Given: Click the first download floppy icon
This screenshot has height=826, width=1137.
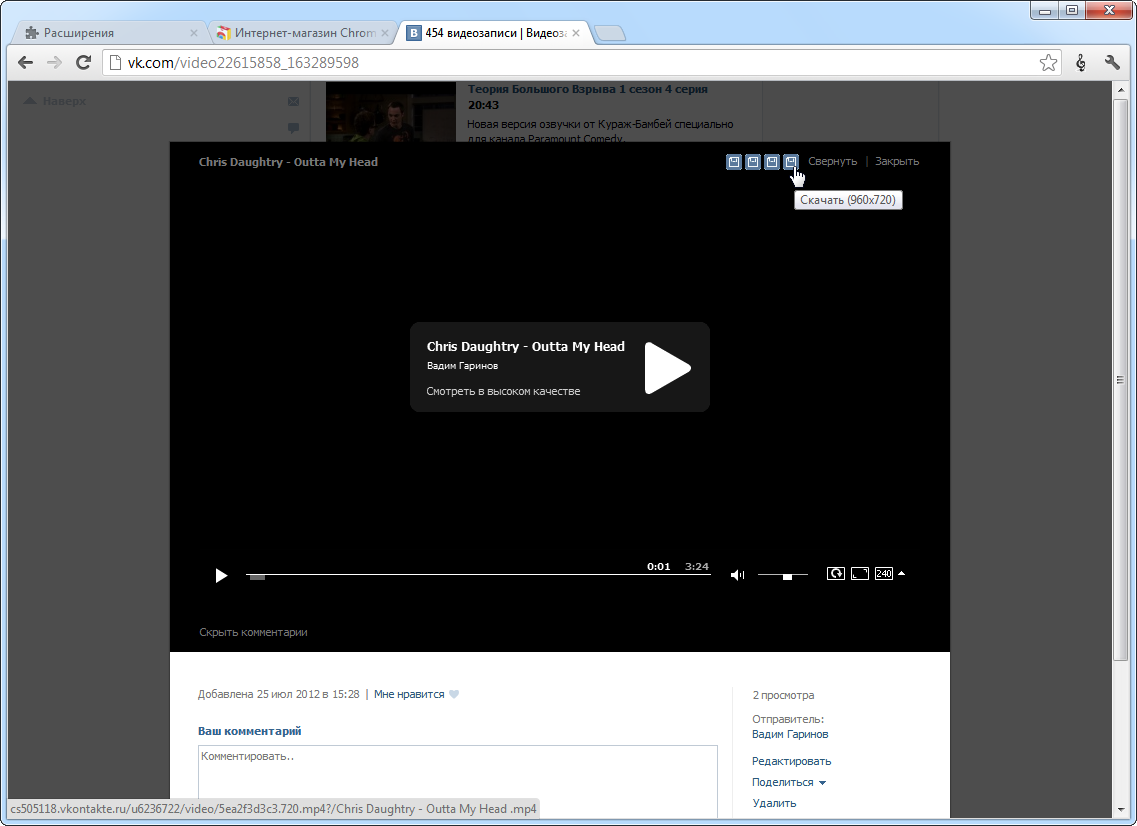Looking at the screenshot, I should tap(734, 162).
